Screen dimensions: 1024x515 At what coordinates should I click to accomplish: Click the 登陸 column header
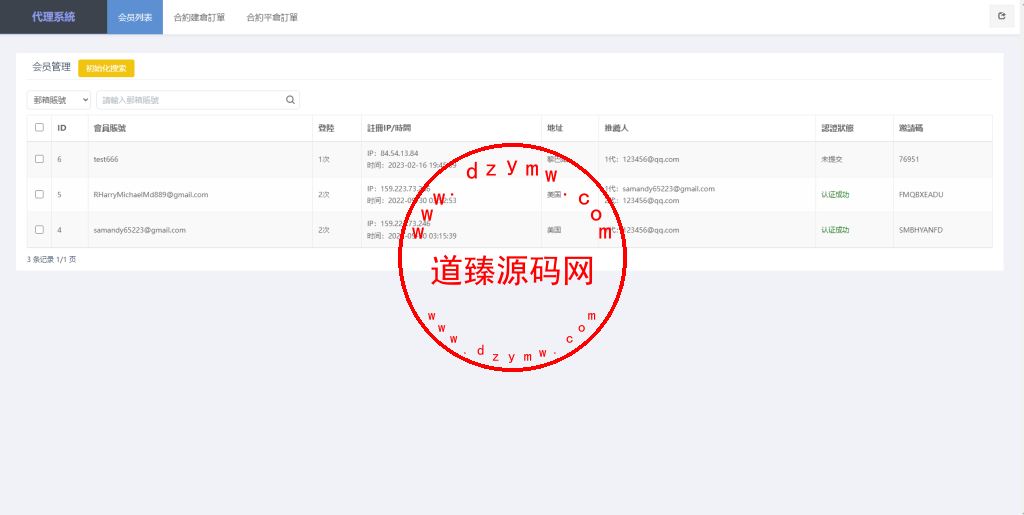point(326,128)
